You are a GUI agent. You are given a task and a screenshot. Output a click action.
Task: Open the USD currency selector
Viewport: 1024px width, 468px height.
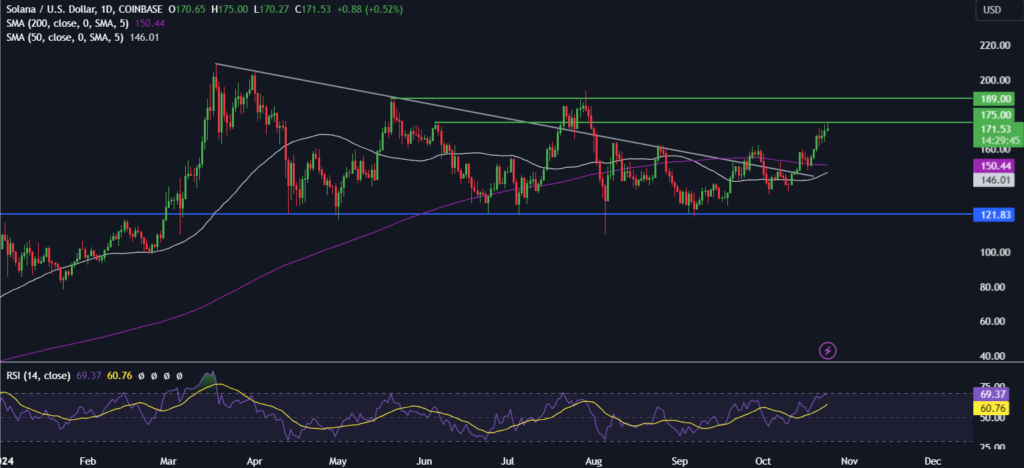click(x=992, y=10)
